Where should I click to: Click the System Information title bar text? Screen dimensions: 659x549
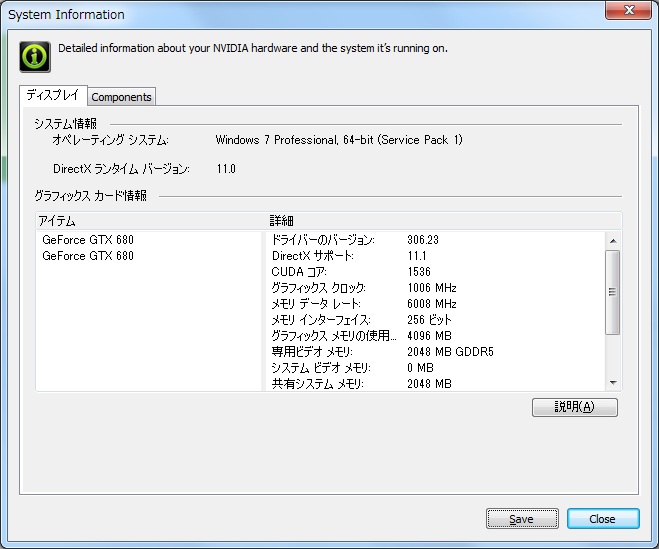tap(66, 15)
